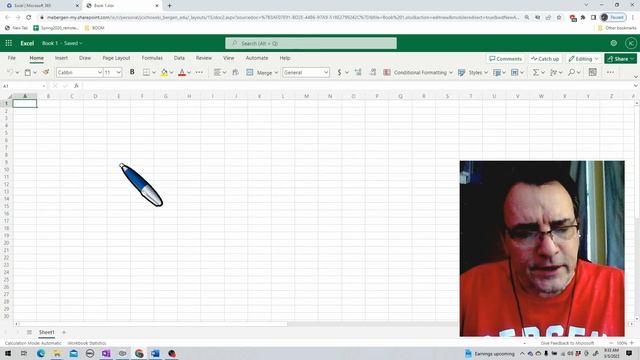
Task: Click the Merge cells icon
Action: [249, 72]
